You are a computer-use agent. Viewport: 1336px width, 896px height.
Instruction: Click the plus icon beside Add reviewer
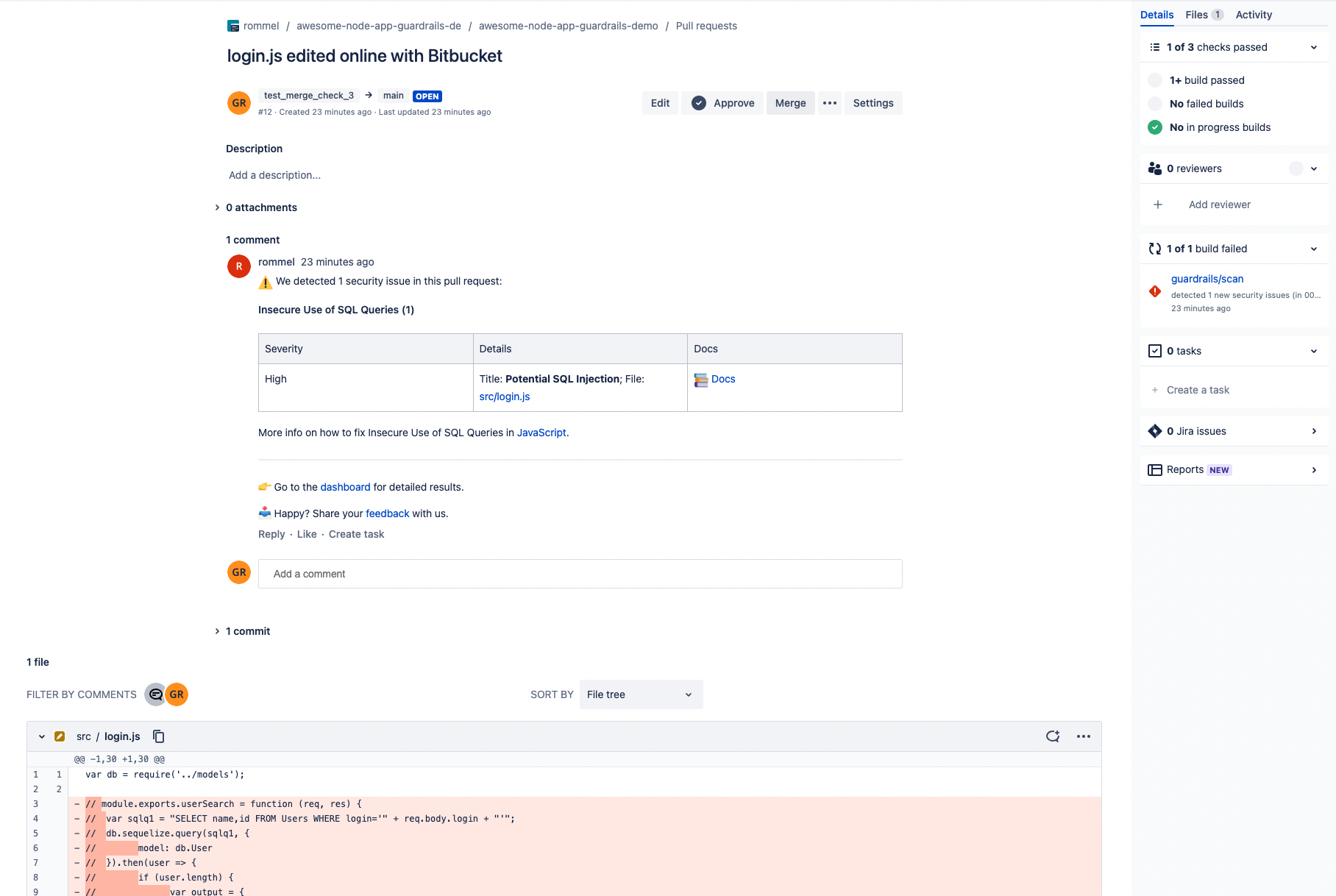click(x=1158, y=205)
